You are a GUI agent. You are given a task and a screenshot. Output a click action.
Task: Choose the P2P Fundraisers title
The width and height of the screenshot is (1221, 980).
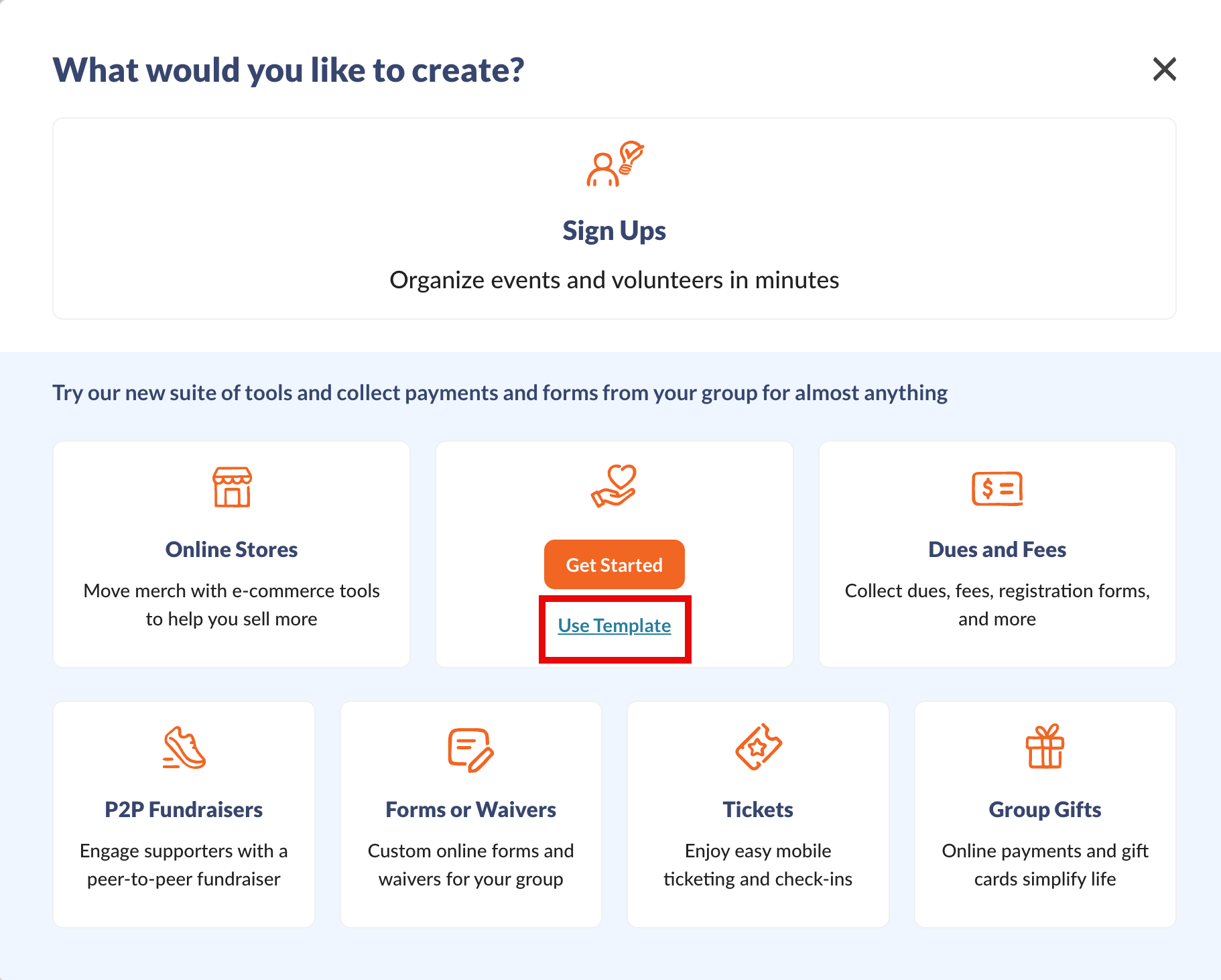point(184,810)
